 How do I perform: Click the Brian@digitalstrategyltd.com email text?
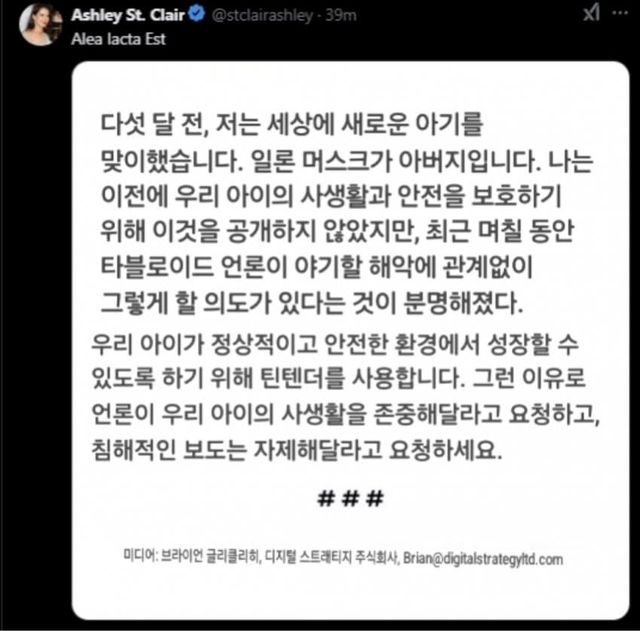pyautogui.click(x=483, y=559)
